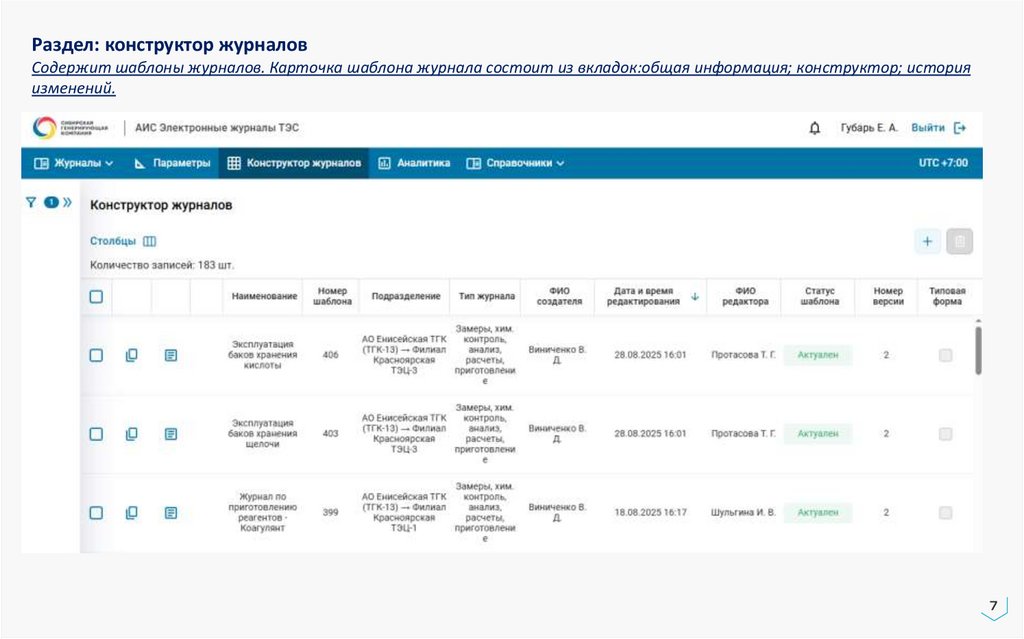Open the card icon for template 399
Viewport: 1024px width, 639px height.
(170, 513)
